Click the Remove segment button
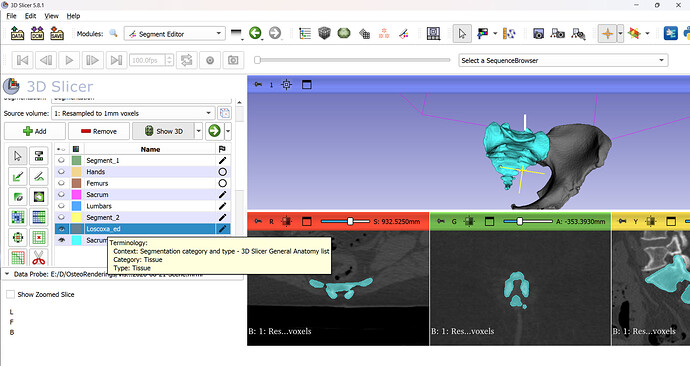 pos(99,131)
